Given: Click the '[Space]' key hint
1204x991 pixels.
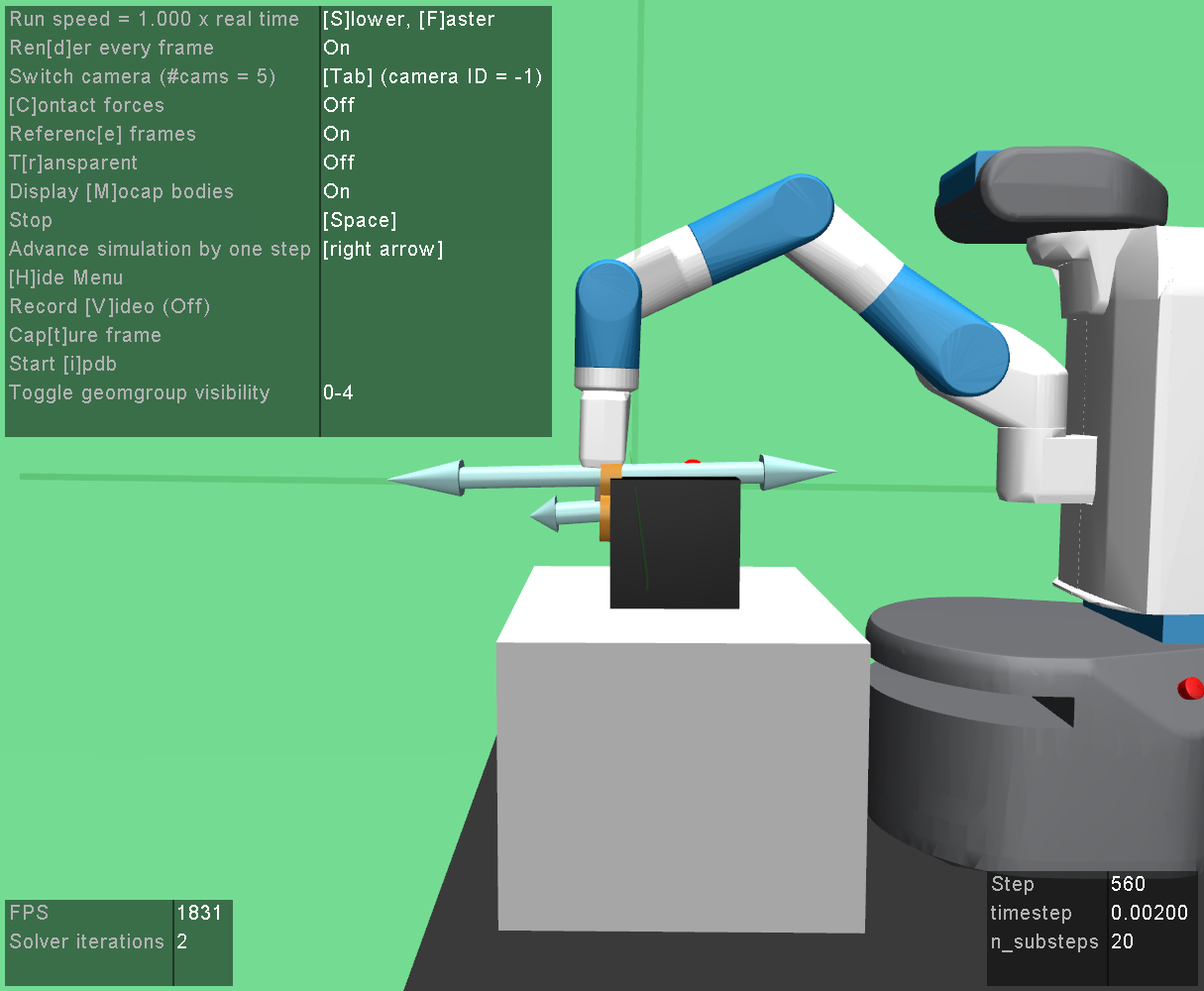Looking at the screenshot, I should [x=360, y=220].
